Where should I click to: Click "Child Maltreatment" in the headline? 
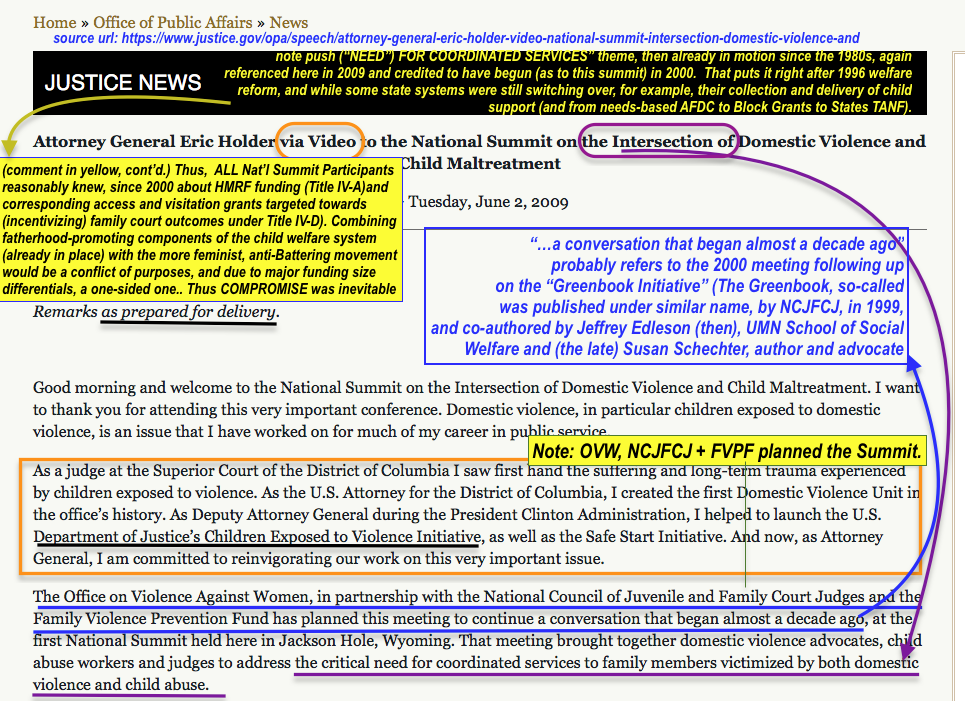[480, 164]
